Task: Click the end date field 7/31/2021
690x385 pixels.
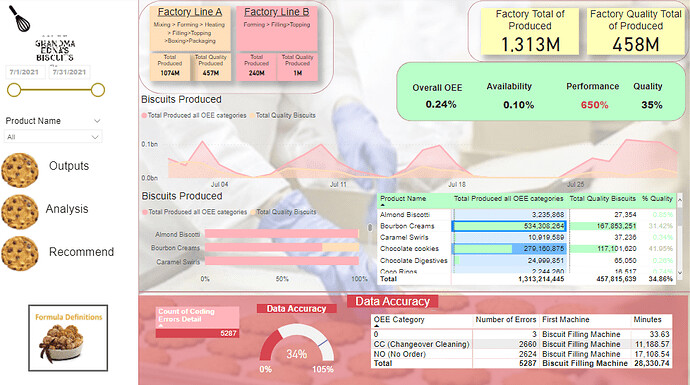Action: (70, 72)
